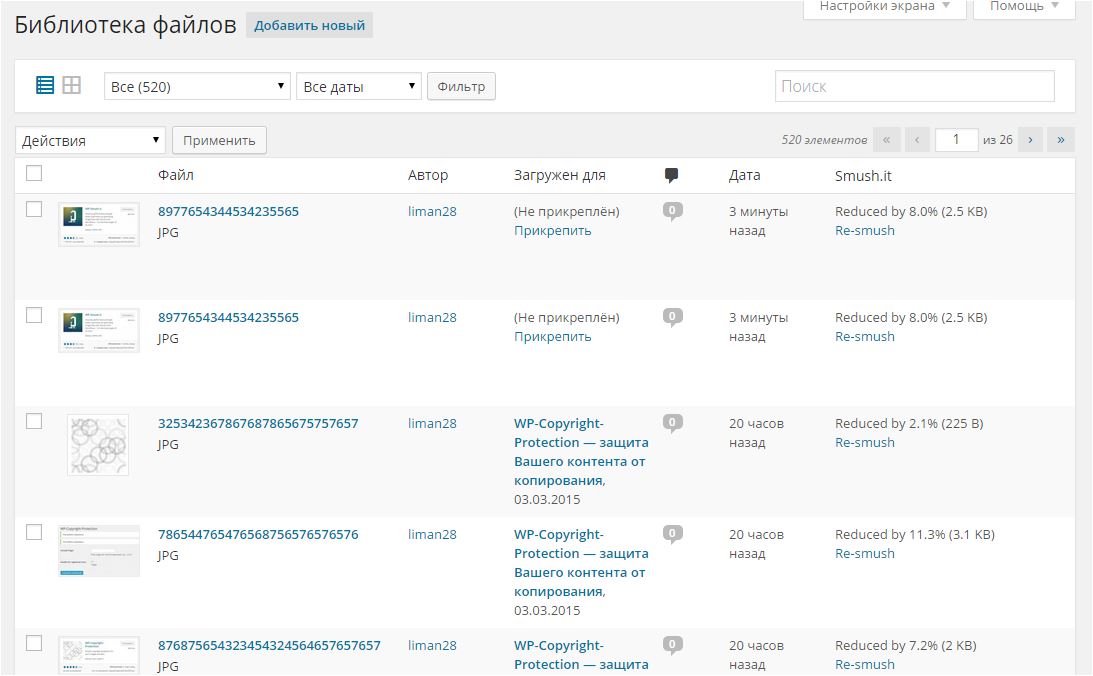Click comment count bubble of first file

coord(672,211)
